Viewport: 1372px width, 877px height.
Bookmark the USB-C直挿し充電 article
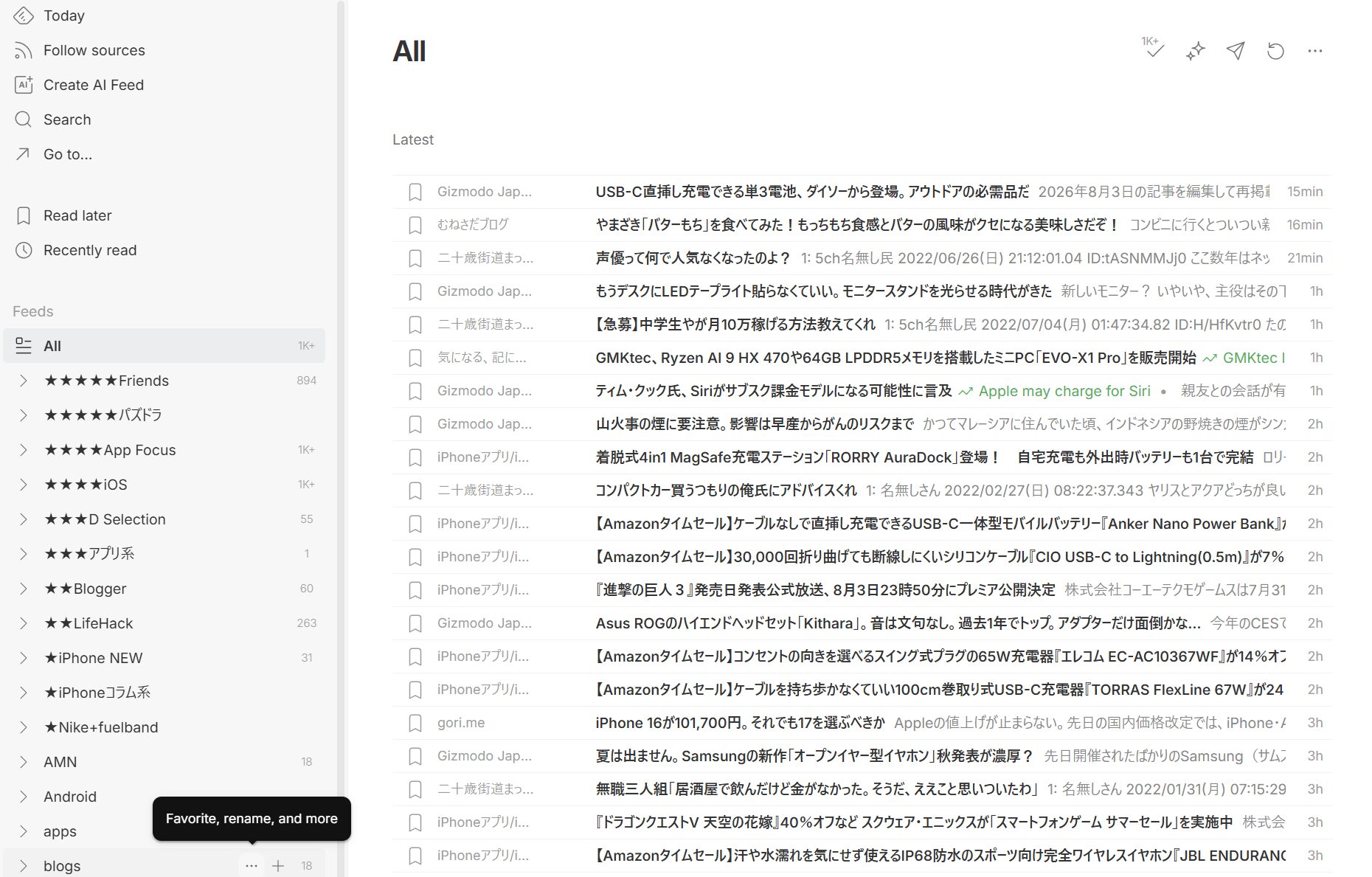click(415, 192)
